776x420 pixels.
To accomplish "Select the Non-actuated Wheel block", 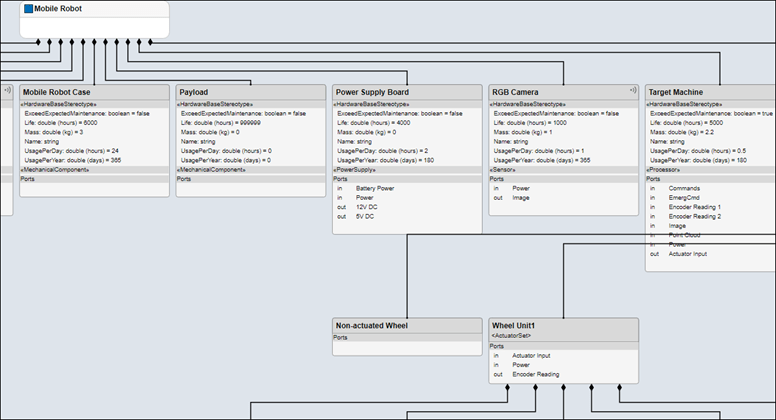I will (372, 325).
